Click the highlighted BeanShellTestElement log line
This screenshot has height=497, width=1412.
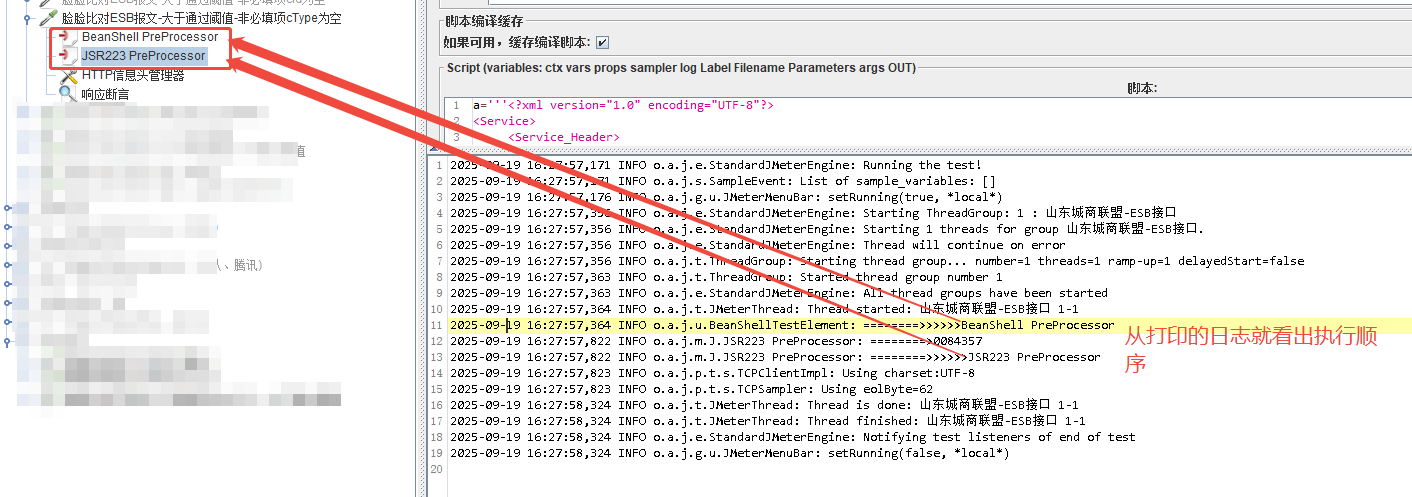pyautogui.click(x=782, y=325)
